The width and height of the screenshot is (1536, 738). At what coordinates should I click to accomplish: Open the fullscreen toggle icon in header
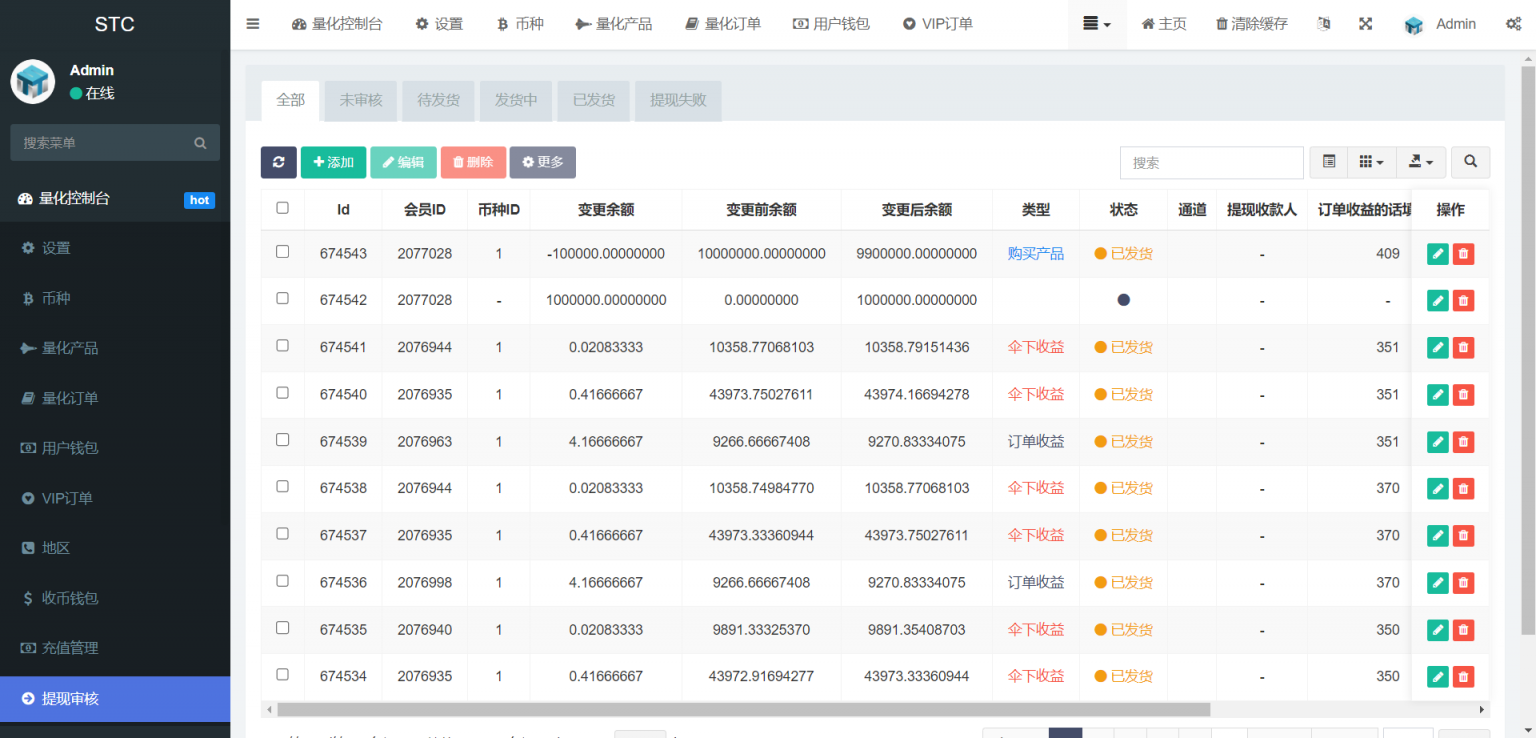[x=1365, y=24]
